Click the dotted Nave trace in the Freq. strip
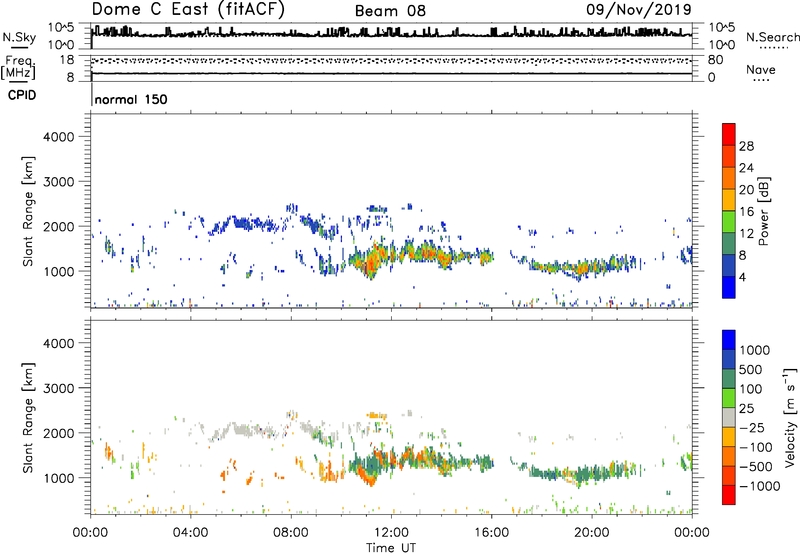The width and height of the screenshot is (800, 554). pyautogui.click(x=391, y=61)
